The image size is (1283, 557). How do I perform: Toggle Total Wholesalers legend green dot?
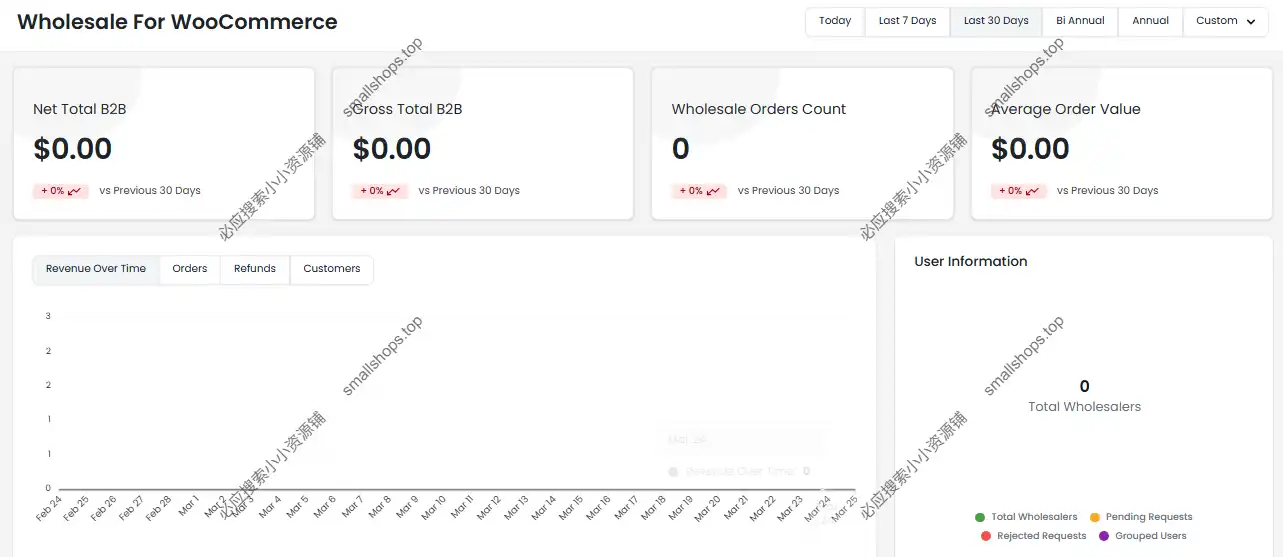pos(980,517)
